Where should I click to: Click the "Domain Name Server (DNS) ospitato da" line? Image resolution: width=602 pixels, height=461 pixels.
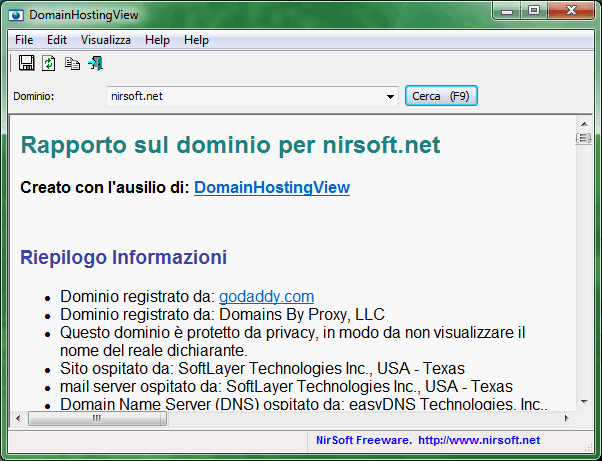[x=303, y=404]
